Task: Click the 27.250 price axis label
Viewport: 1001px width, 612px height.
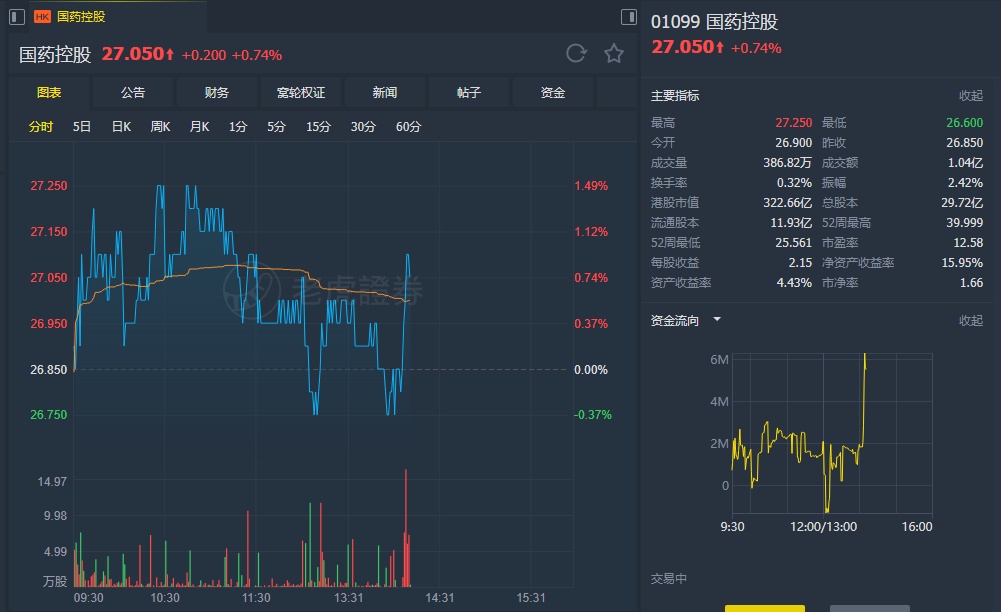Action: tap(49, 186)
